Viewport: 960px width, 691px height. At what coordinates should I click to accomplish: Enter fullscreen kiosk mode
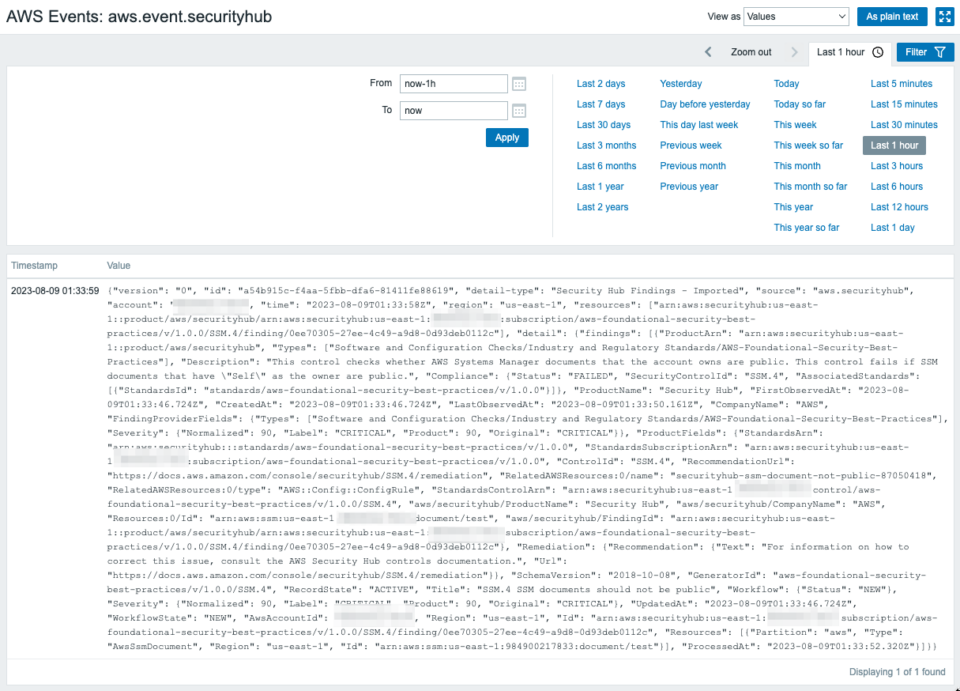pos(944,16)
